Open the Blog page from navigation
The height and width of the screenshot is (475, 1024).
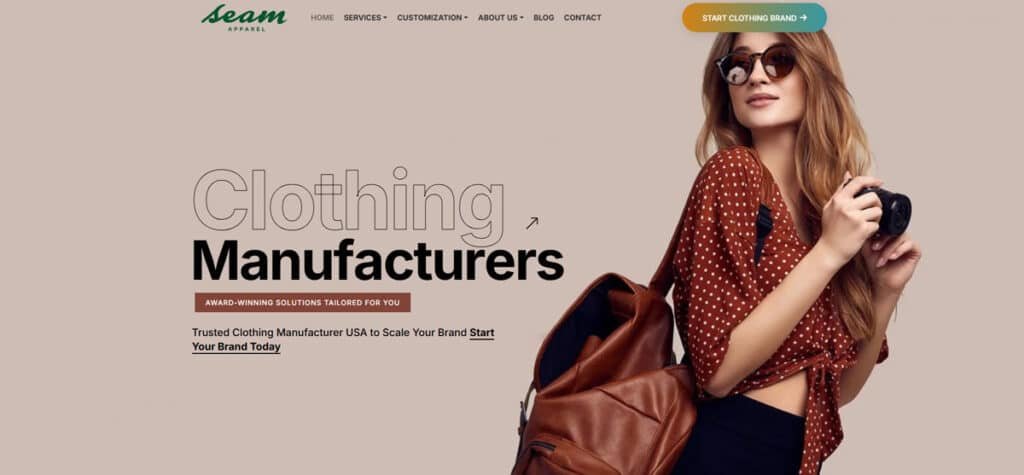pyautogui.click(x=543, y=18)
